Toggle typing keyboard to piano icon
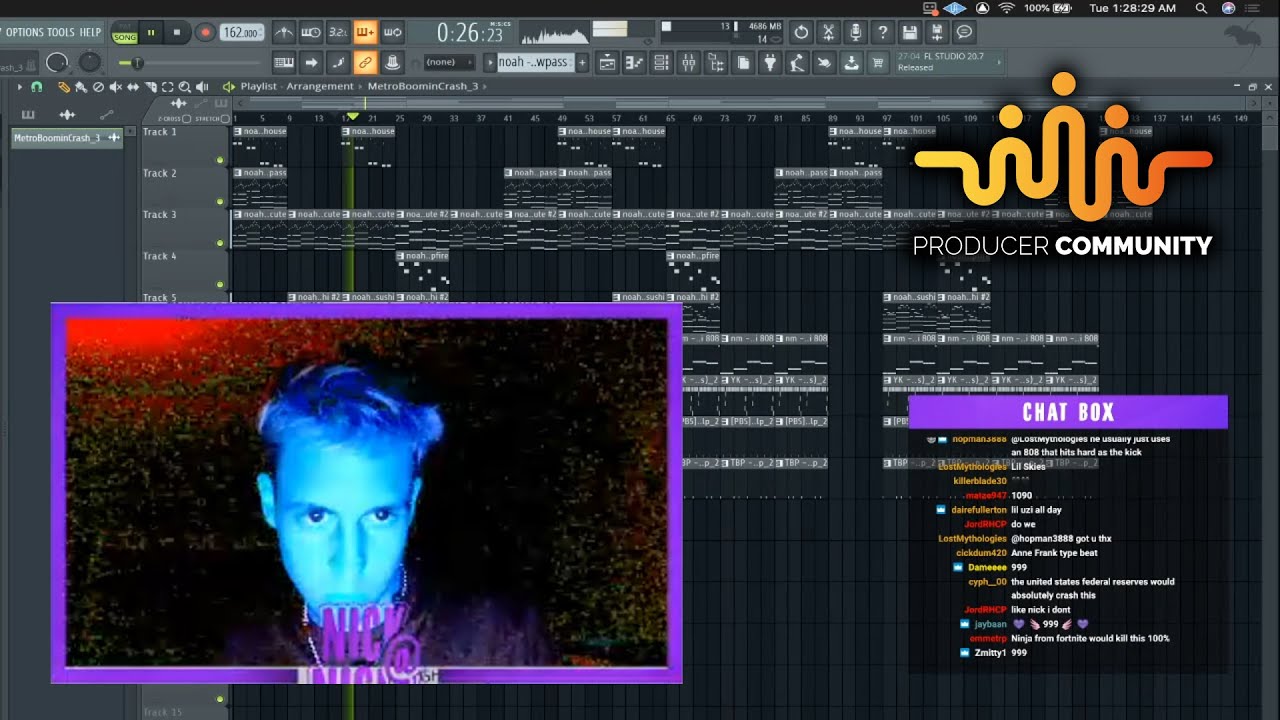 pos(284,62)
